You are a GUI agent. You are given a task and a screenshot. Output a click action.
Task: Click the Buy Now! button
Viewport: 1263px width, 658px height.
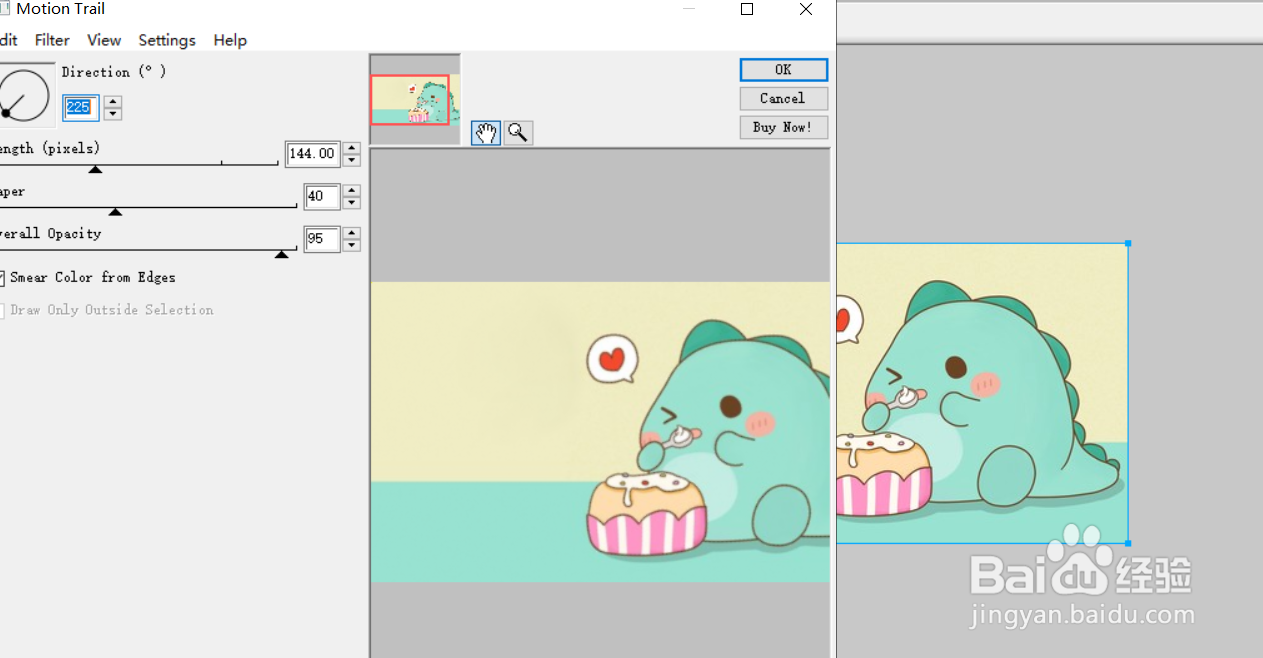784,127
